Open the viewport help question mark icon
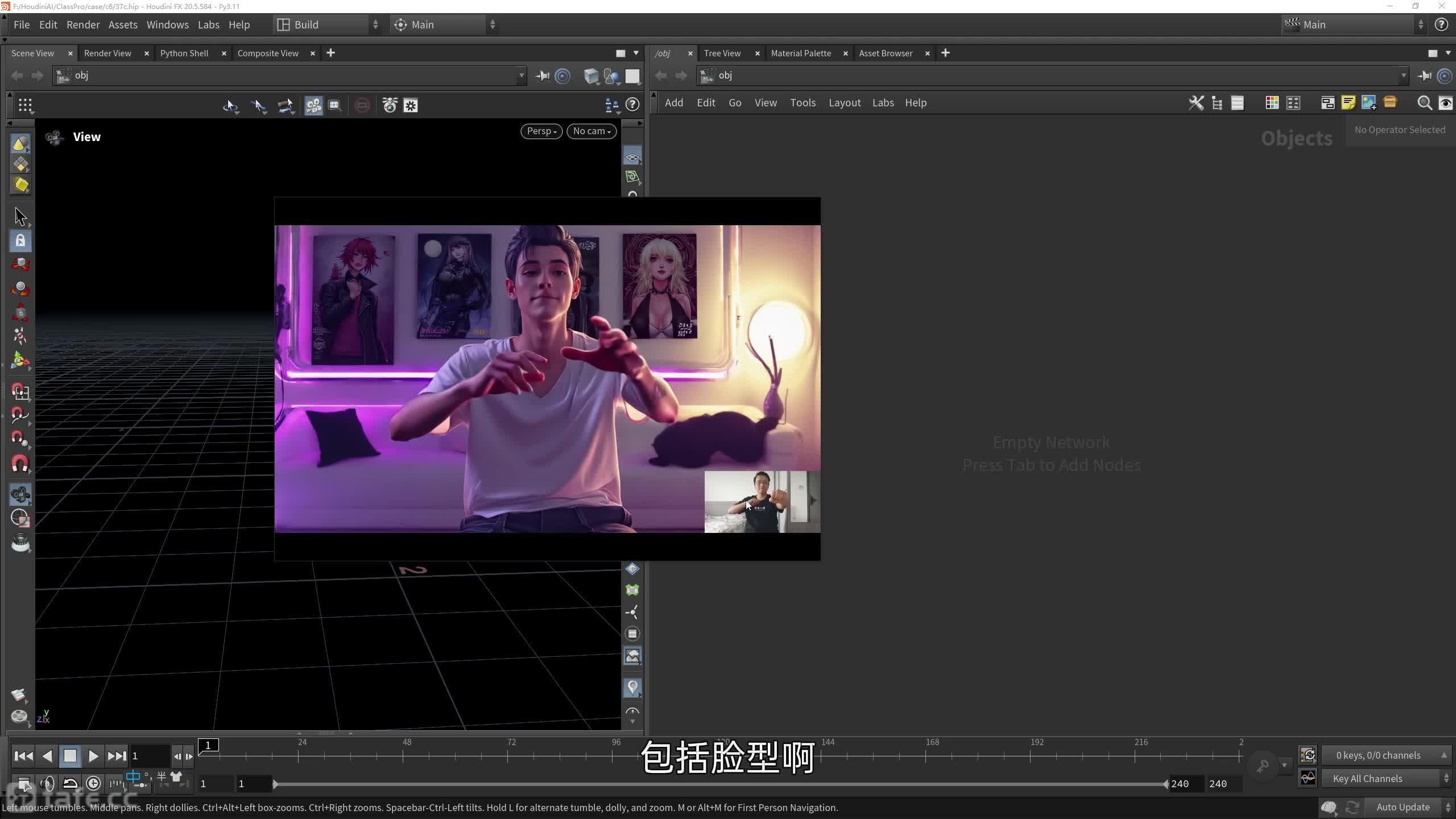This screenshot has width=1456, height=819. click(632, 105)
